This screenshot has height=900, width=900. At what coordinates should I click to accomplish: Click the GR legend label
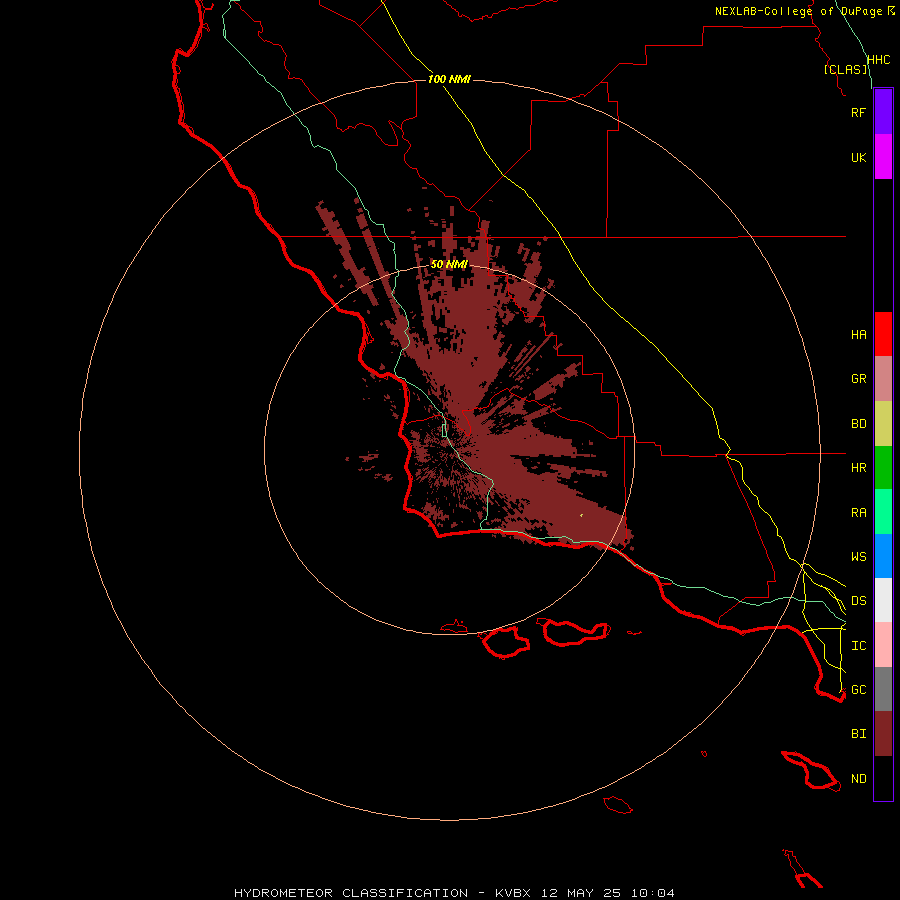pos(858,379)
